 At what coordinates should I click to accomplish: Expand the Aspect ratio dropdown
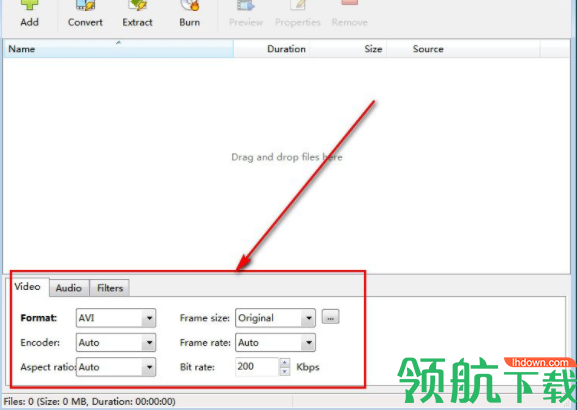[x=116, y=367]
